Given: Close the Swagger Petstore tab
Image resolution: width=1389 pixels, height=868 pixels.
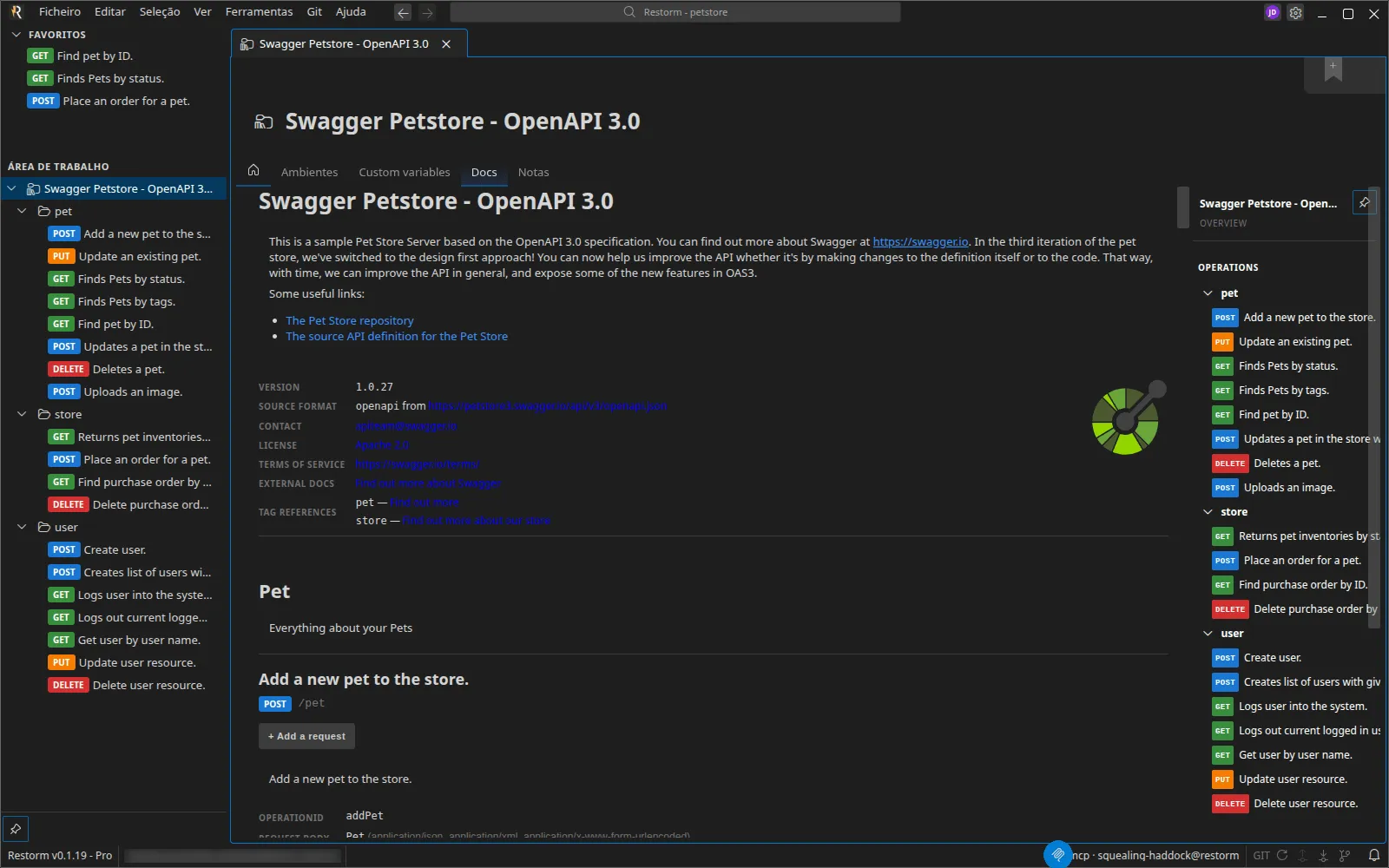Looking at the screenshot, I should click(x=446, y=43).
